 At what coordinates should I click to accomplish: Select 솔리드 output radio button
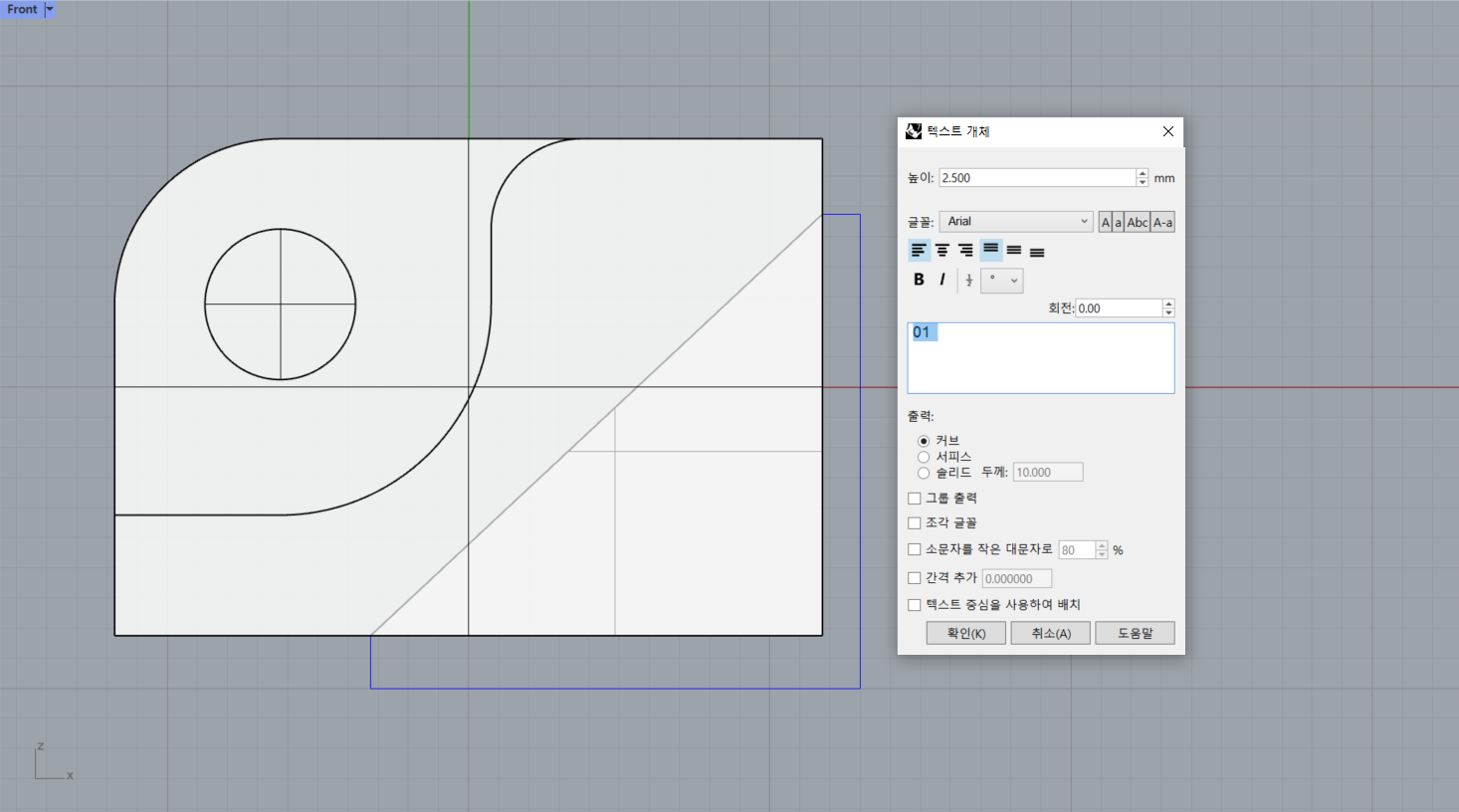924,473
